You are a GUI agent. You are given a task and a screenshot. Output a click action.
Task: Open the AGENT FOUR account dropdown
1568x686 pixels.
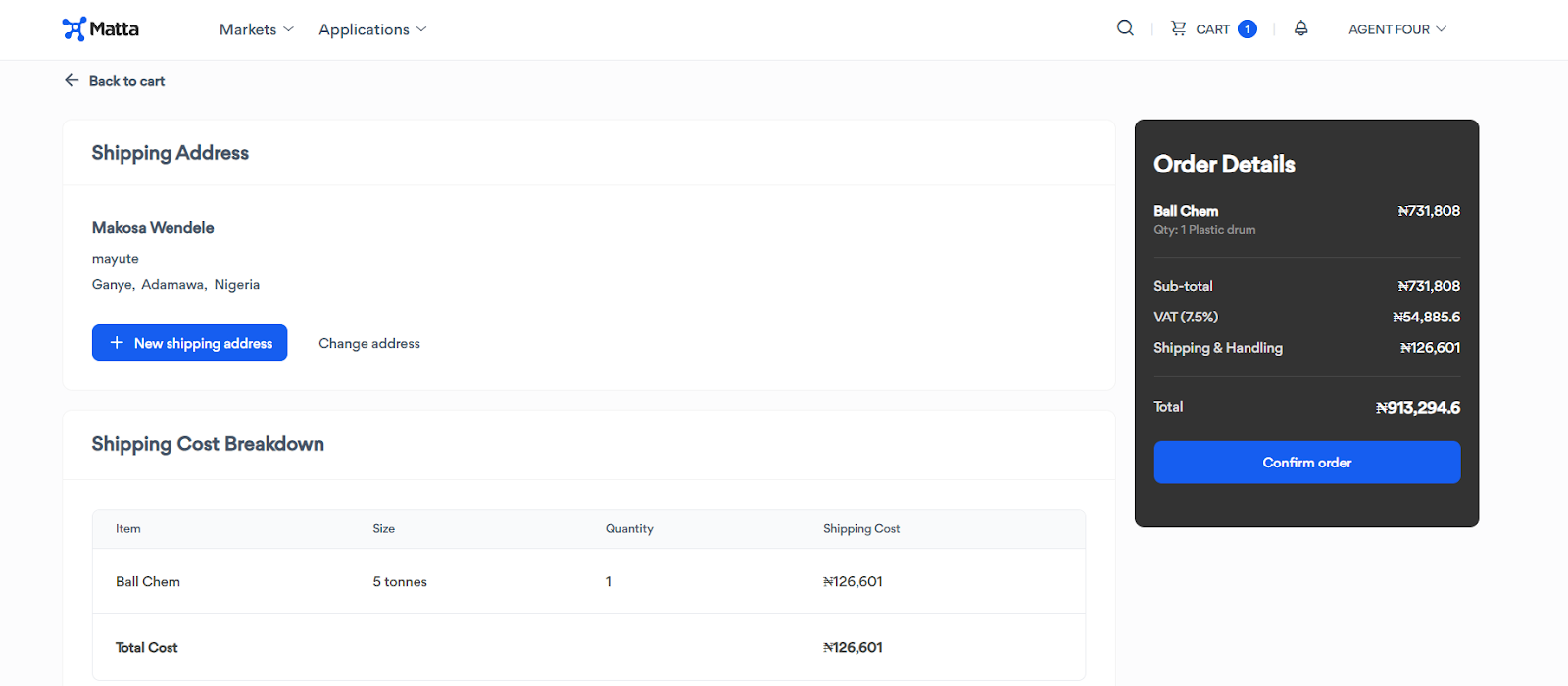pyautogui.click(x=1397, y=29)
